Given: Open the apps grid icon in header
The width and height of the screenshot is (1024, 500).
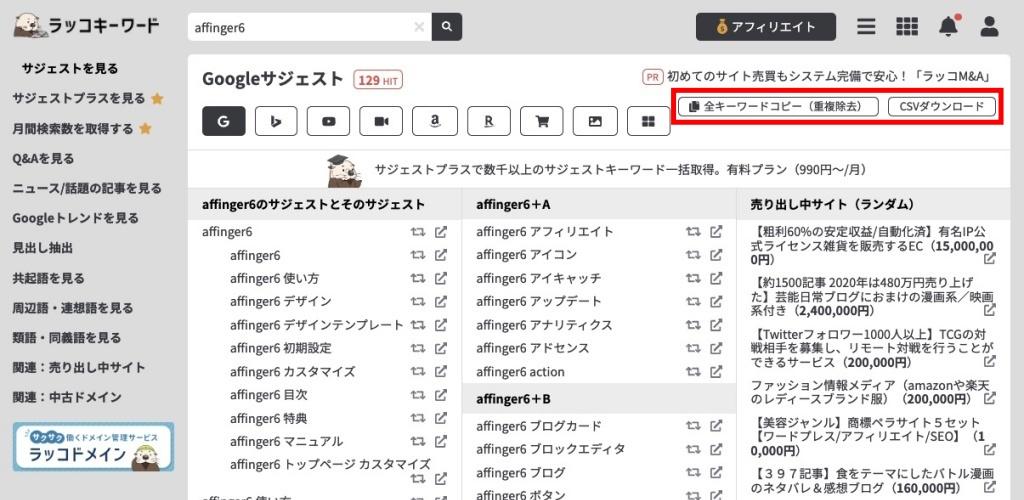Looking at the screenshot, I should pos(907,27).
